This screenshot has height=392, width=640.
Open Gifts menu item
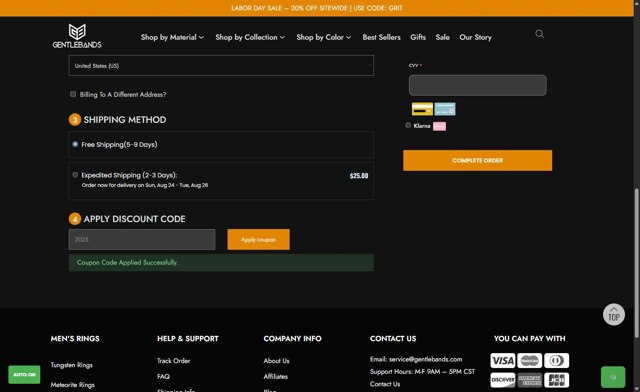418,37
